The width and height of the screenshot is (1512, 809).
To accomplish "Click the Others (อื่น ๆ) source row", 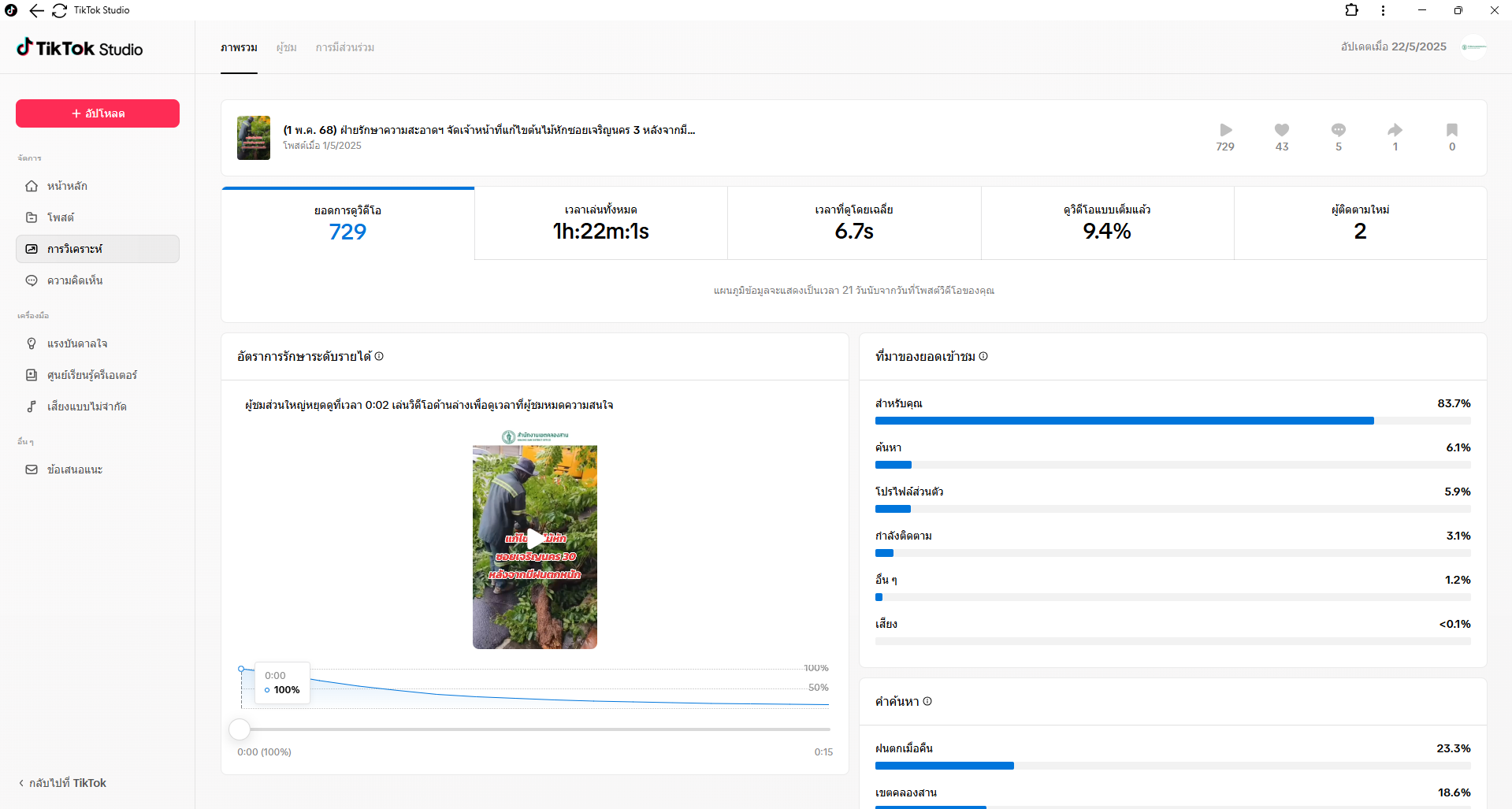I will pyautogui.click(x=1173, y=589).
